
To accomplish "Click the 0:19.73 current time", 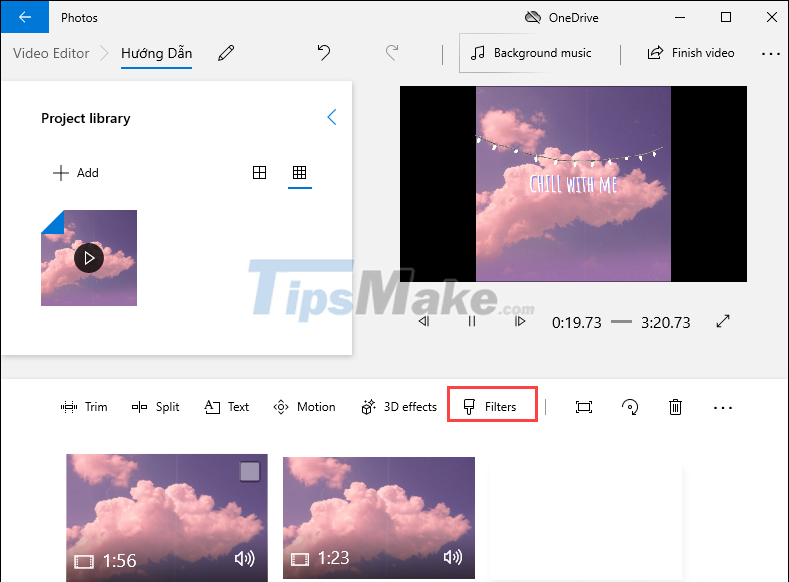I will tap(577, 322).
